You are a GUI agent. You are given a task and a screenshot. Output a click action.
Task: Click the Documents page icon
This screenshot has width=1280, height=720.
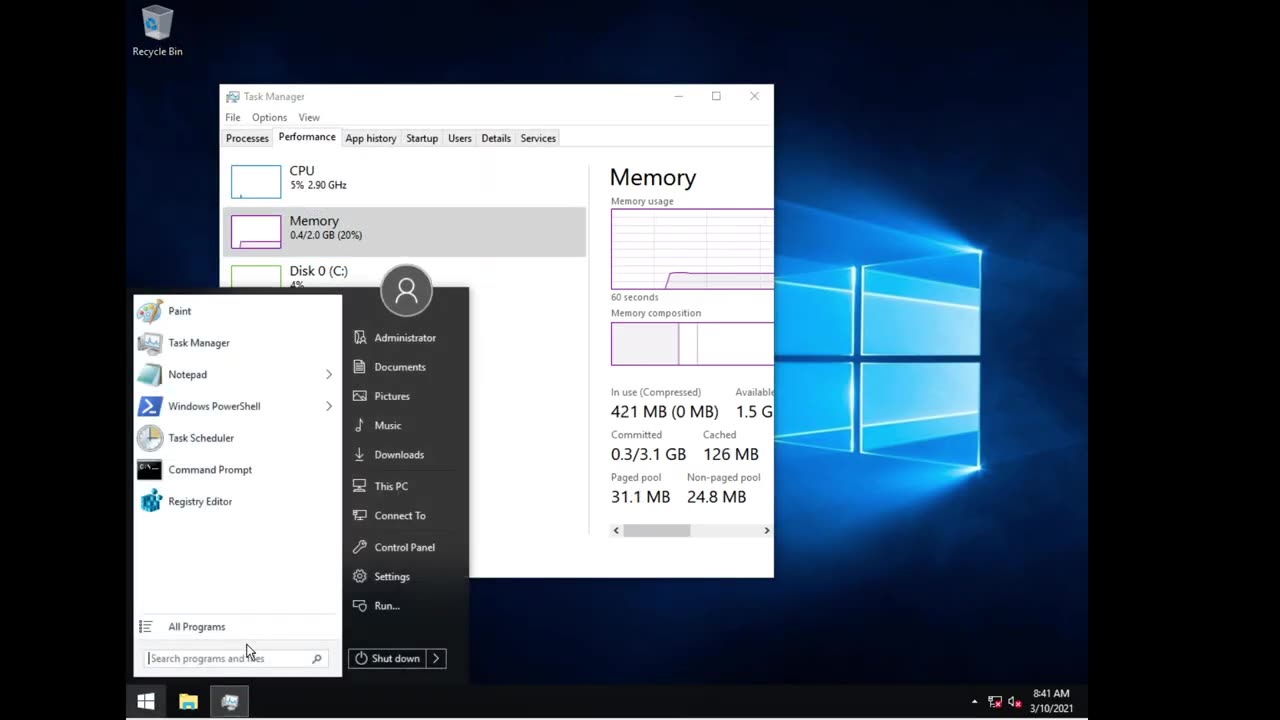(360, 367)
